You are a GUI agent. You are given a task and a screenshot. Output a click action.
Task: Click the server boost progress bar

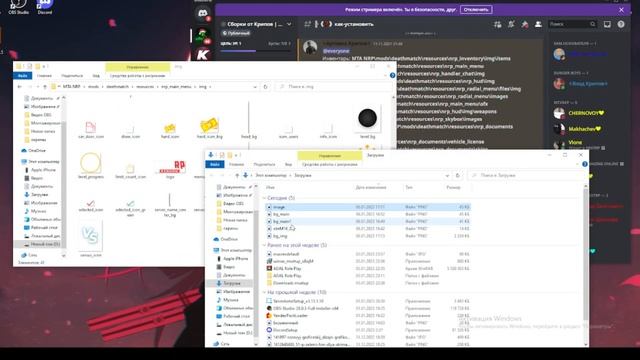256,51
